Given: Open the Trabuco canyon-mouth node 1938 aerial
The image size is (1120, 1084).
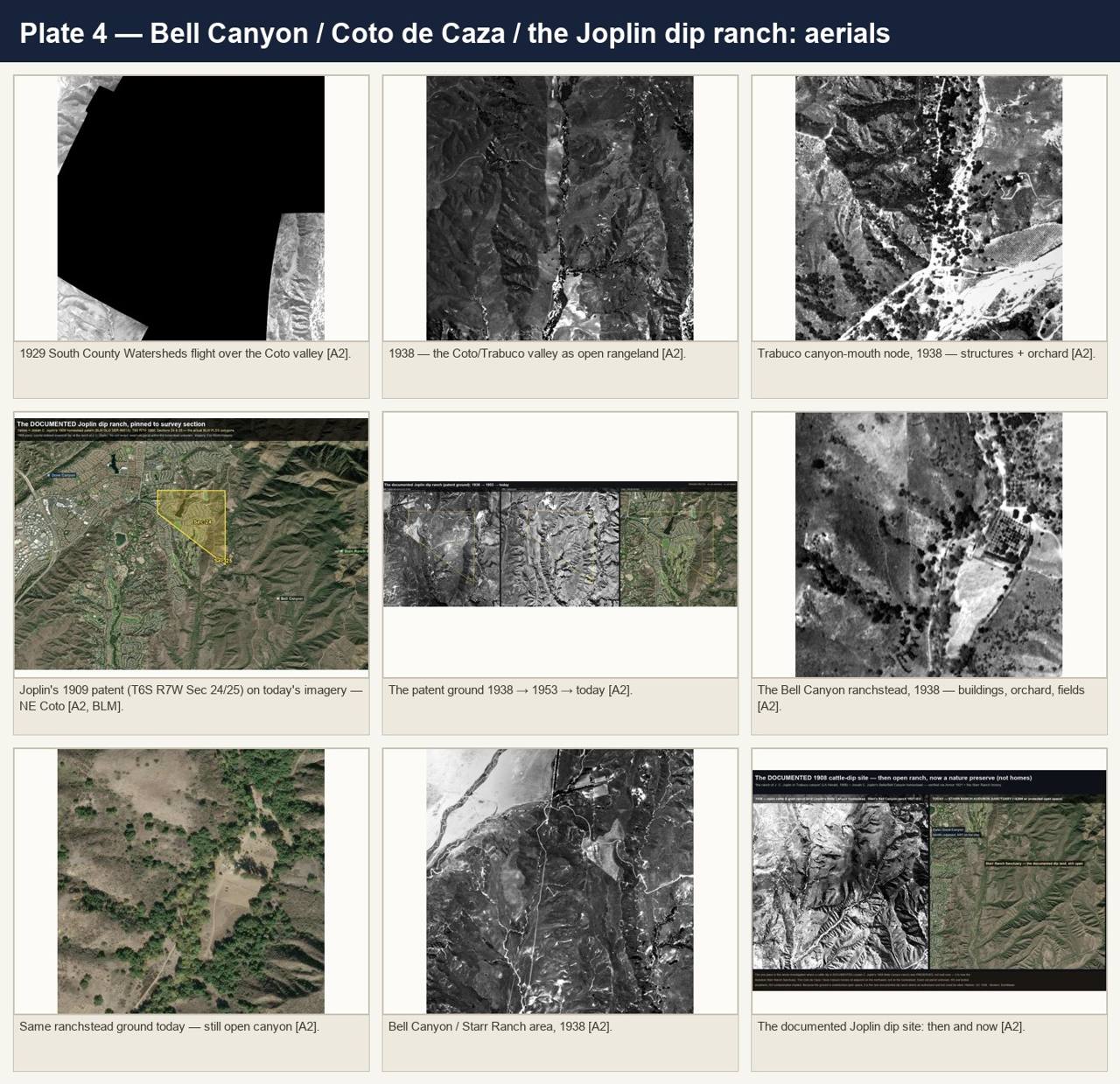Looking at the screenshot, I should point(929,208).
